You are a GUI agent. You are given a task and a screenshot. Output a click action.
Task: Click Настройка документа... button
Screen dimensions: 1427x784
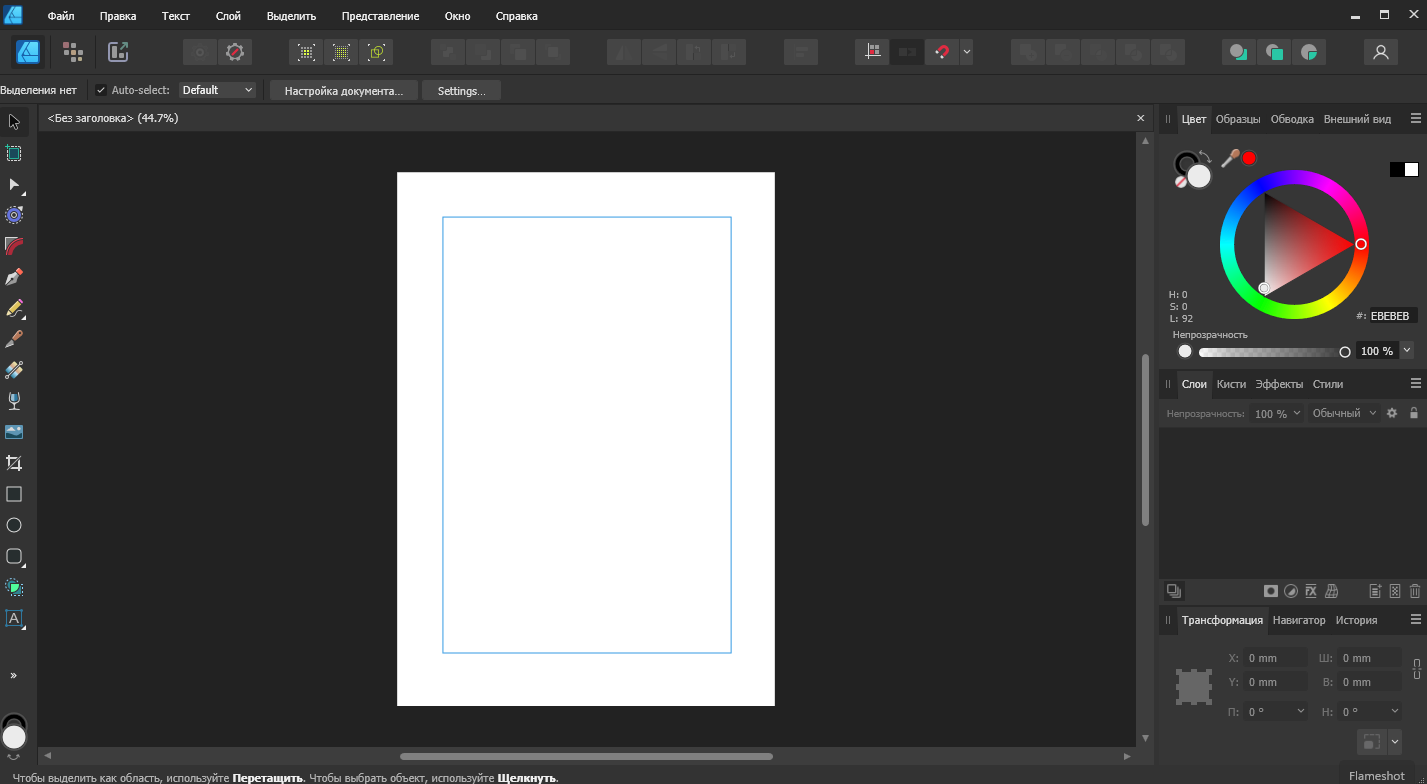[344, 90]
